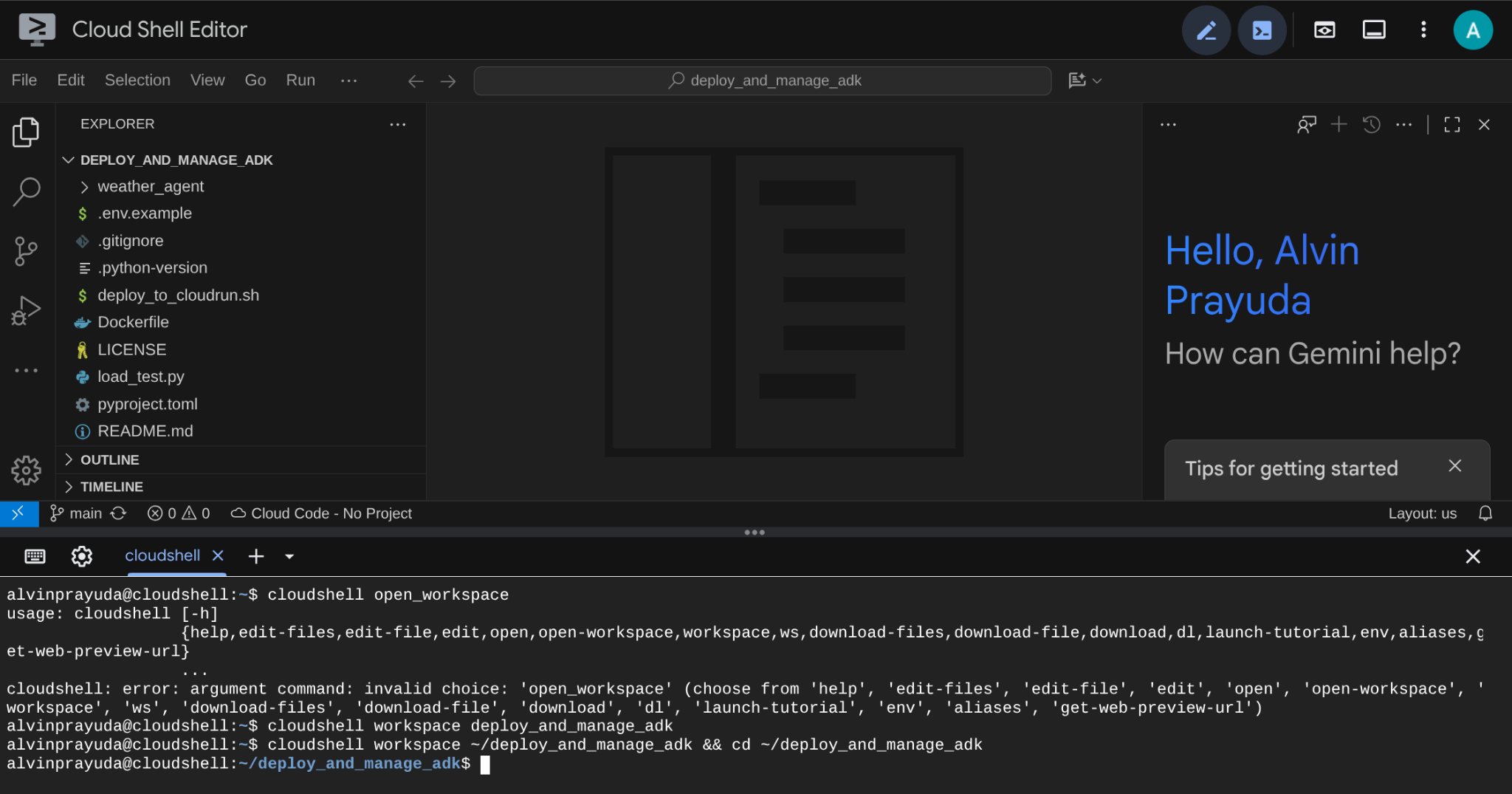Toggle the Open Editor pencil button
Viewport: 1512px width, 794px height.
pos(1206,30)
